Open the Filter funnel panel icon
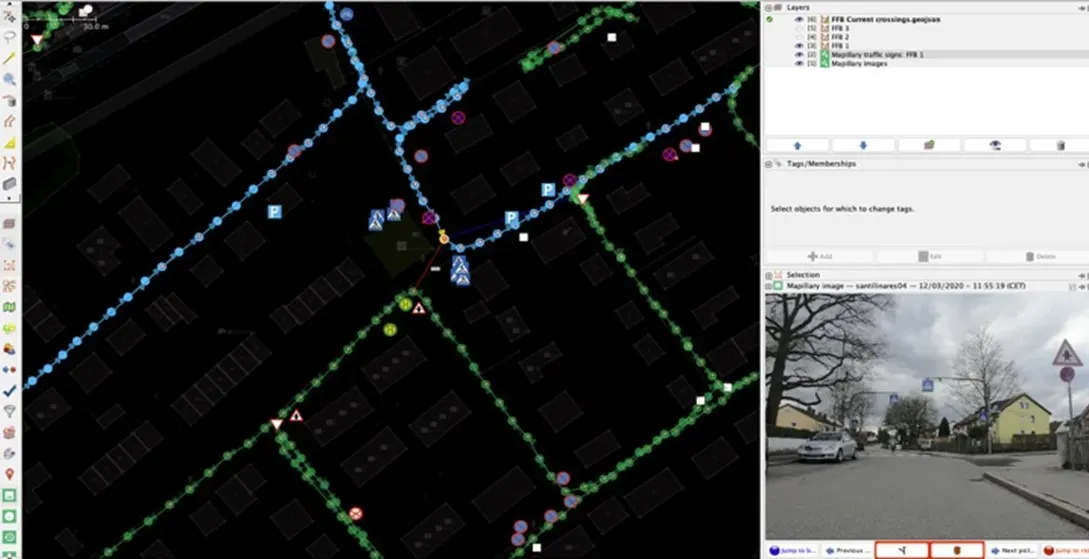 (x=9, y=412)
